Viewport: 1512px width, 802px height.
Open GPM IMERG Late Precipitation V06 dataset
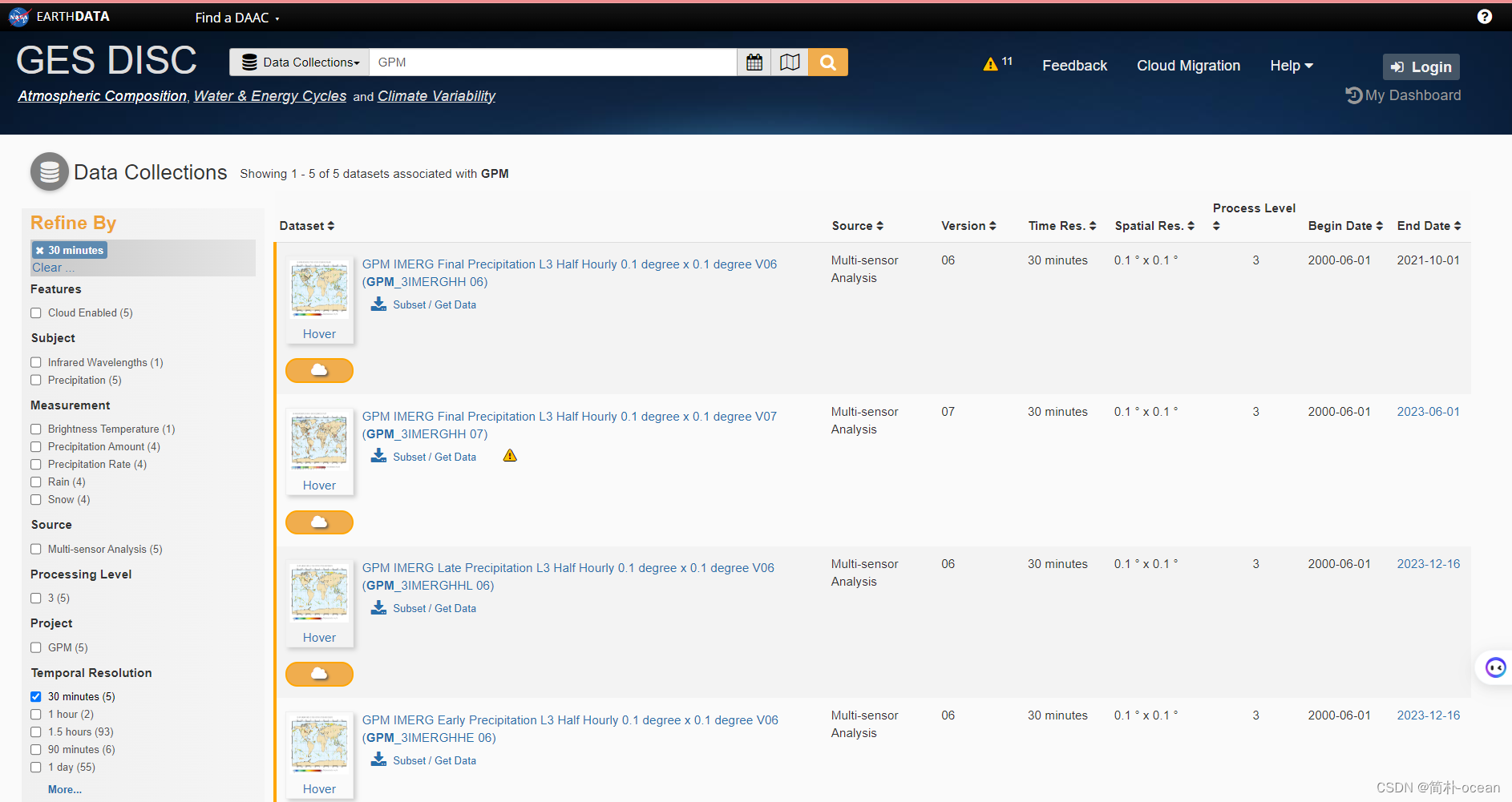(x=568, y=576)
